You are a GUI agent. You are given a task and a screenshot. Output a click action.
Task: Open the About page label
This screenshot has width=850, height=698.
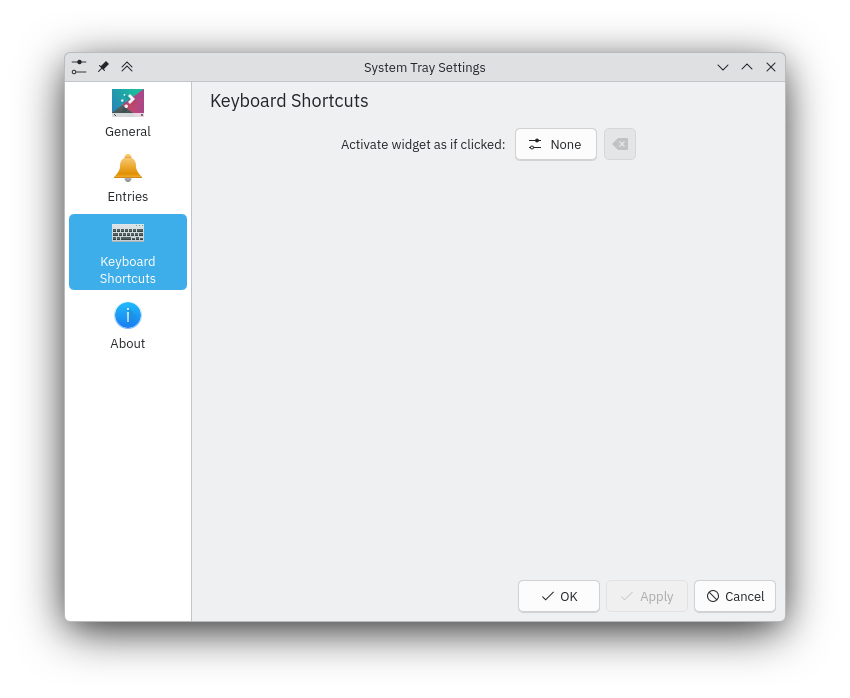[128, 344]
